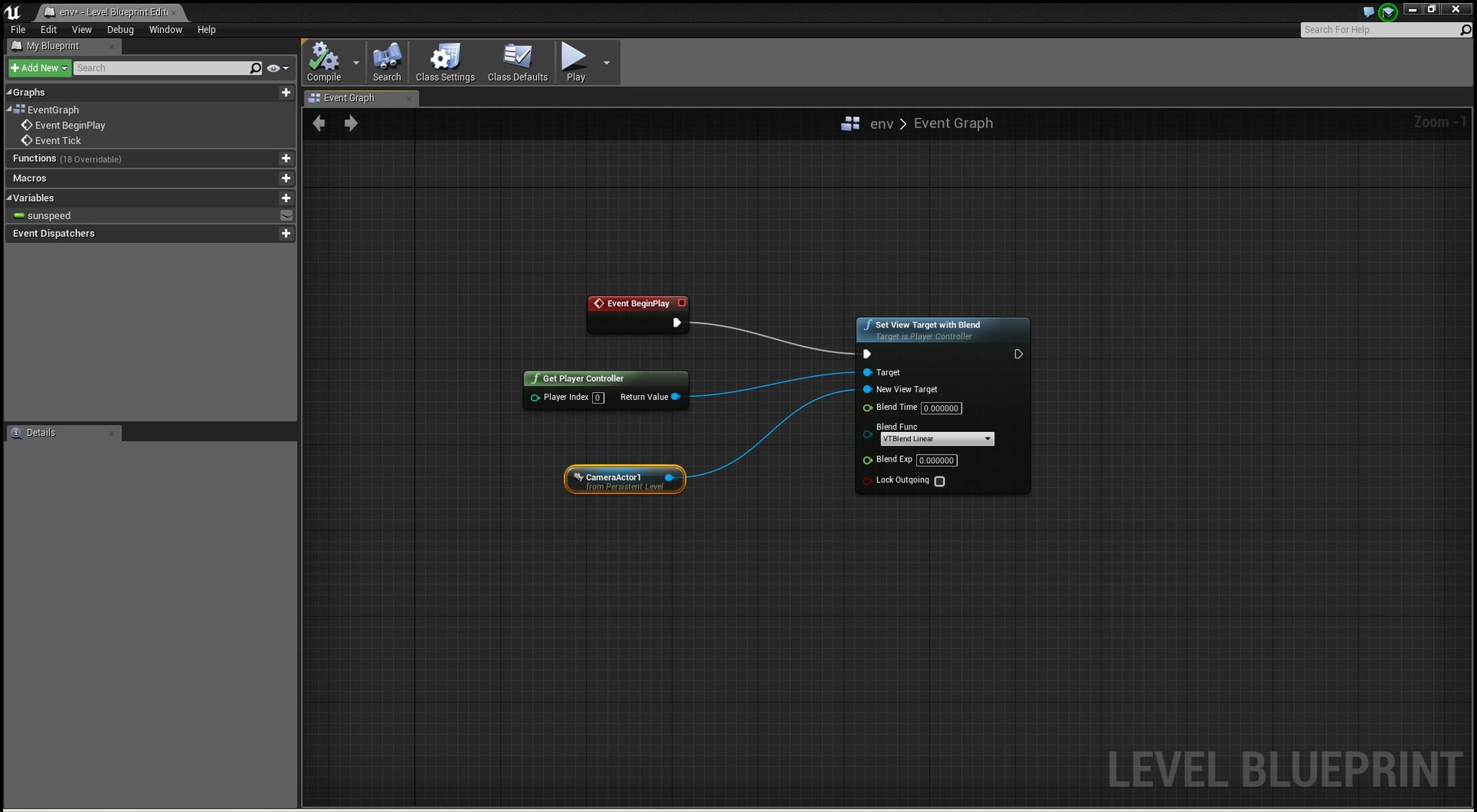Open the Debug menu

120,29
